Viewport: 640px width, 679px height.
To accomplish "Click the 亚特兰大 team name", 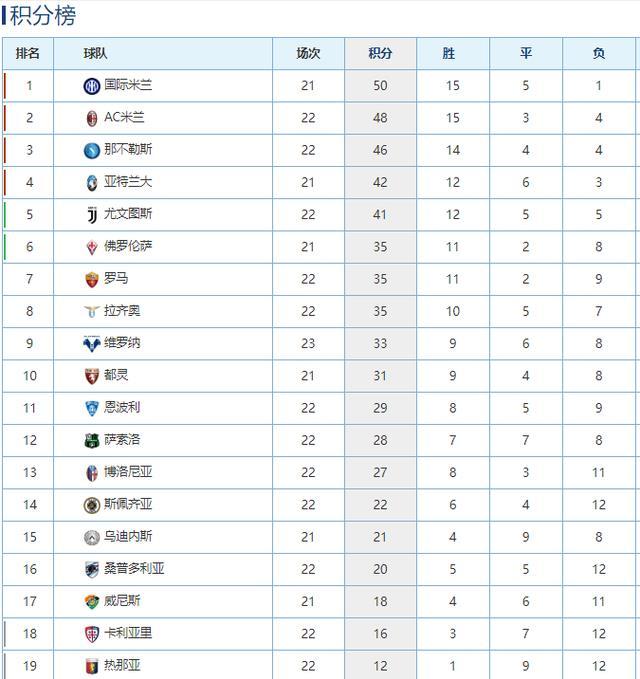I will [128, 181].
